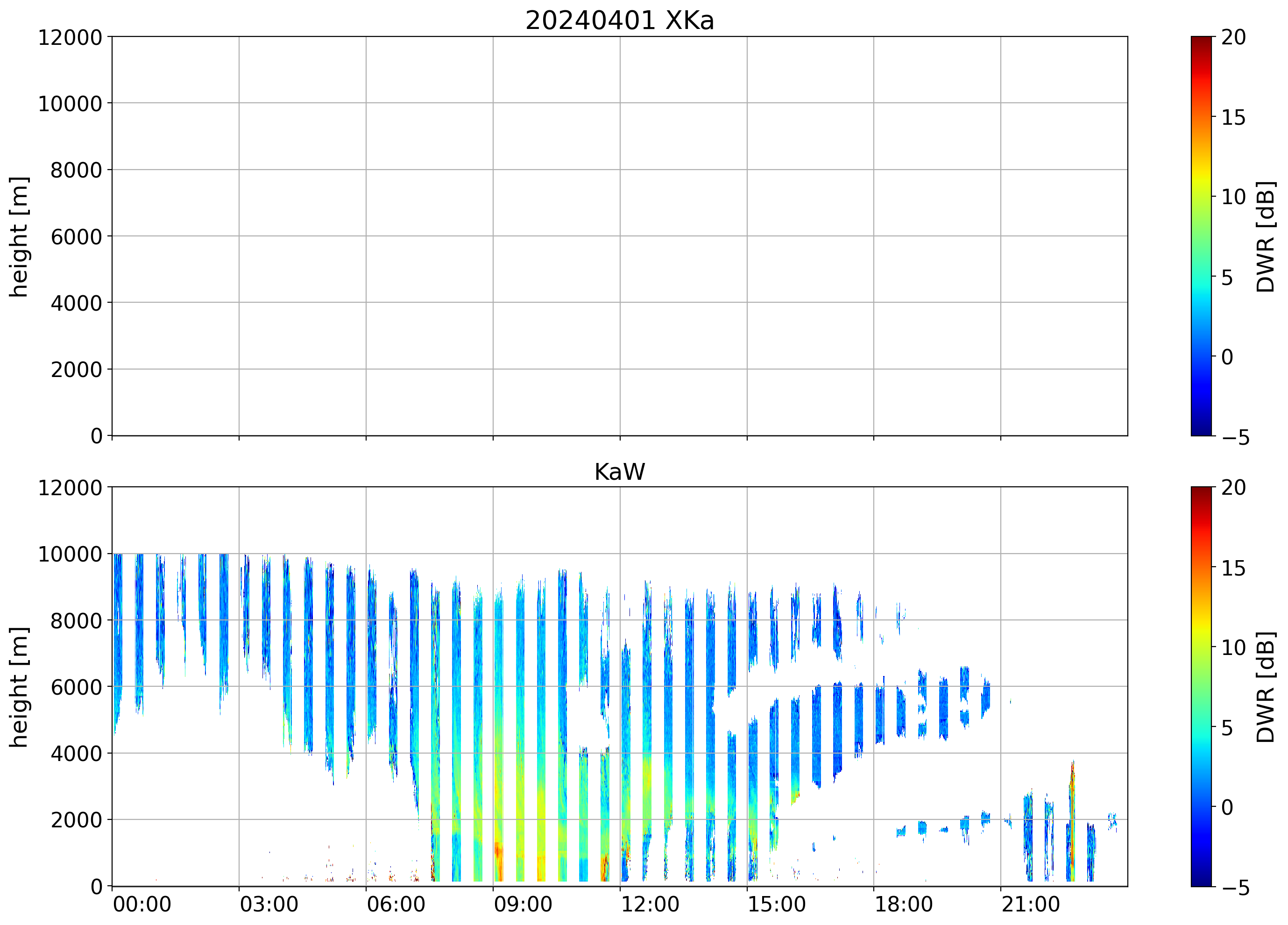Click the '21:00' time axis tick label
This screenshot has height=925, width=1288.
1030,904
